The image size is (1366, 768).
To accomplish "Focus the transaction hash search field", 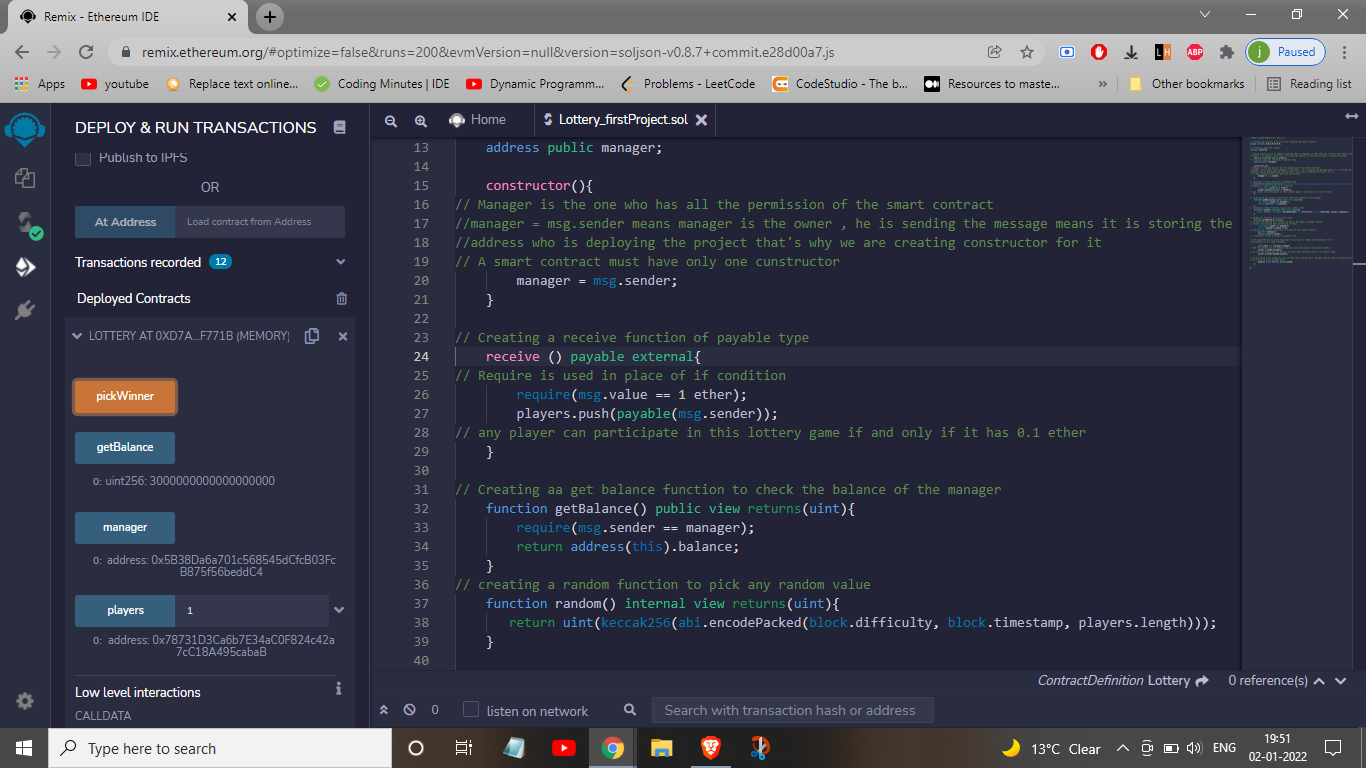I will 792,710.
